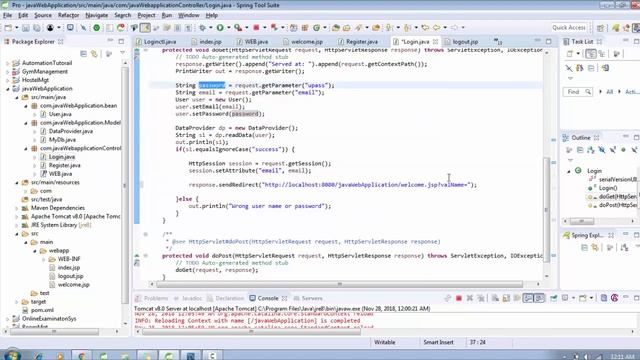Select pom.xml in Package Explorer
This screenshot has width=640, height=360.
[x=42, y=310]
